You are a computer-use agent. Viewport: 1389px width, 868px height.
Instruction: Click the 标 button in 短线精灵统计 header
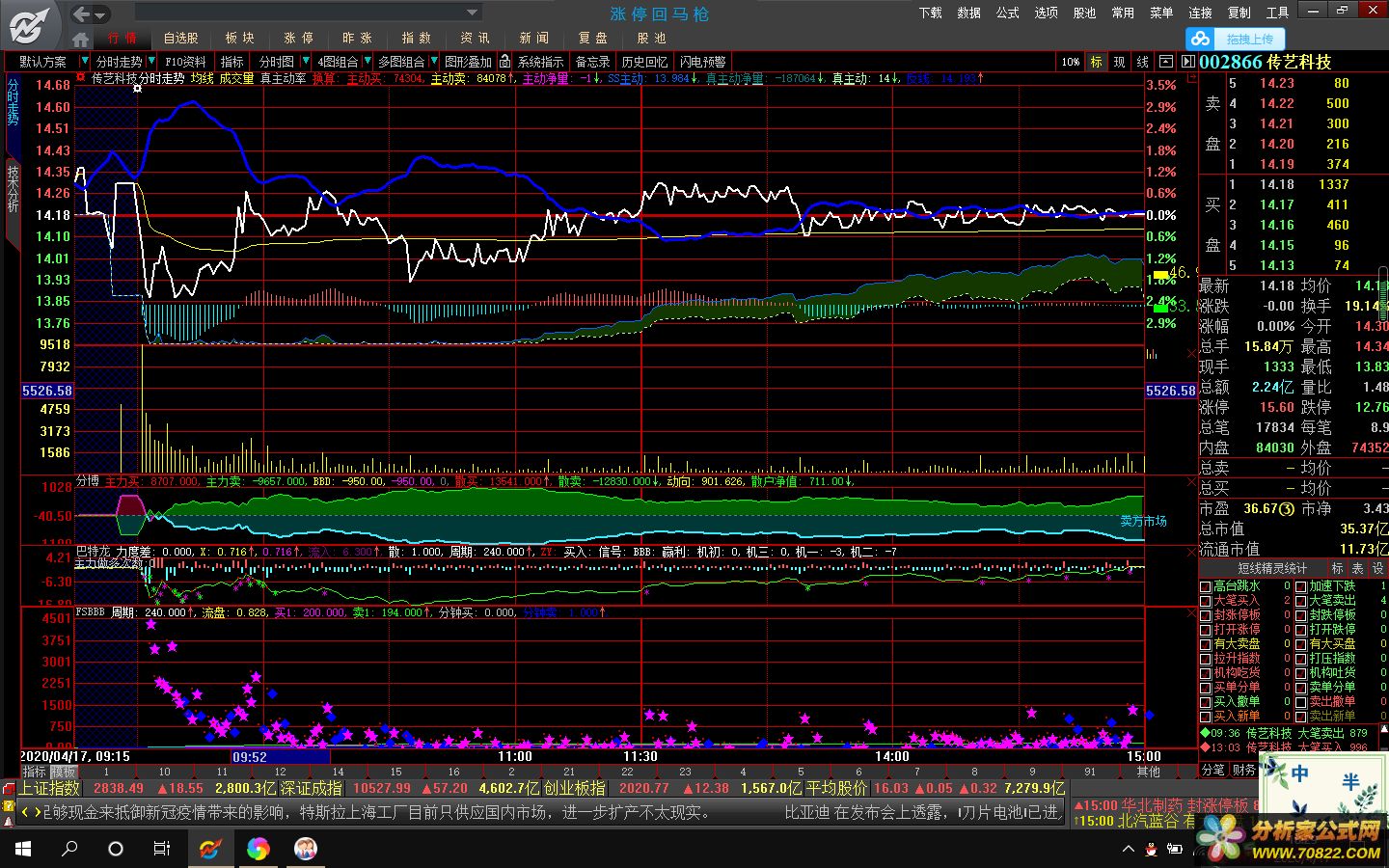[1338, 569]
